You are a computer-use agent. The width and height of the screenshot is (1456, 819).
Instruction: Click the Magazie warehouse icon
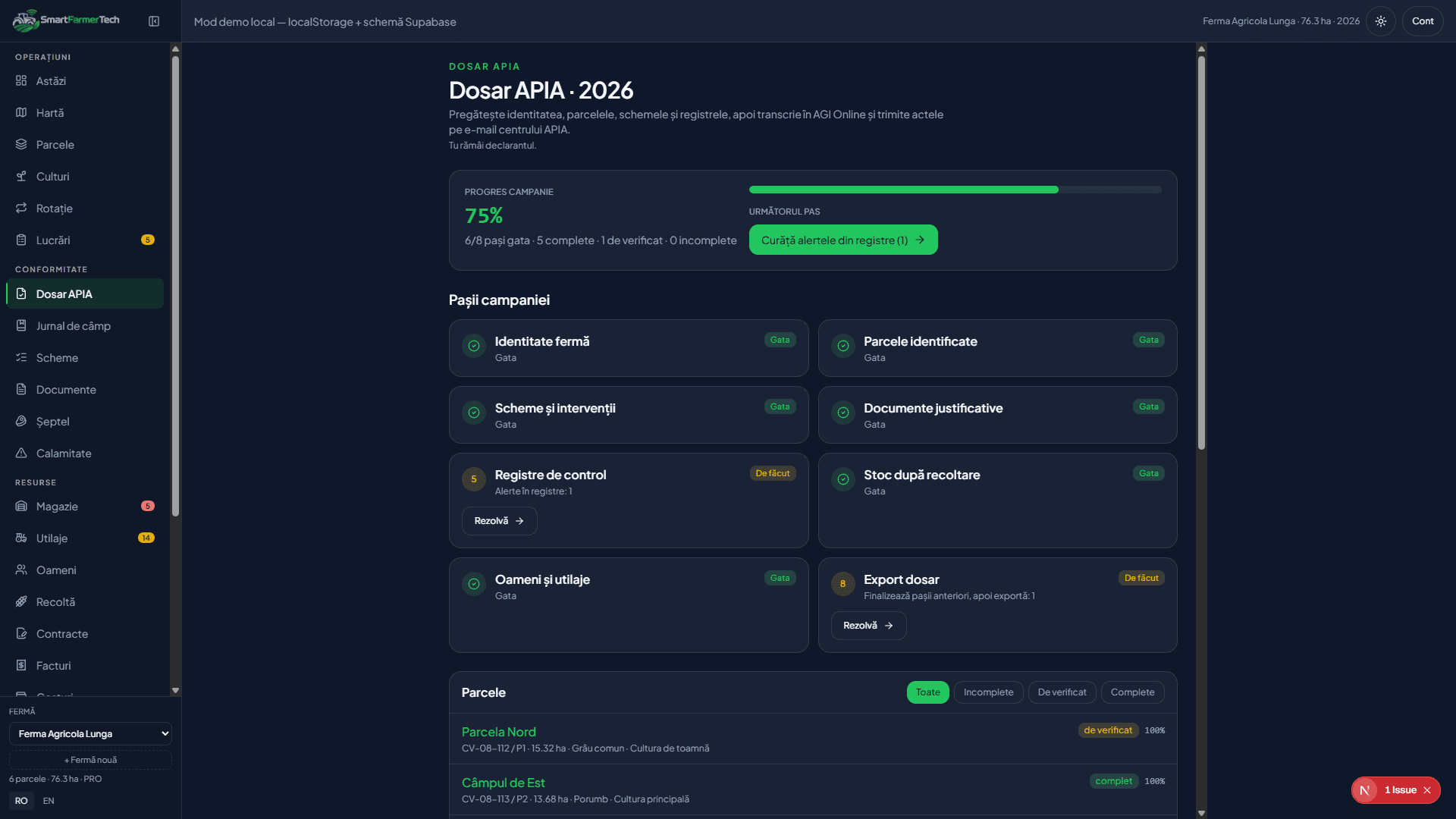click(x=21, y=506)
